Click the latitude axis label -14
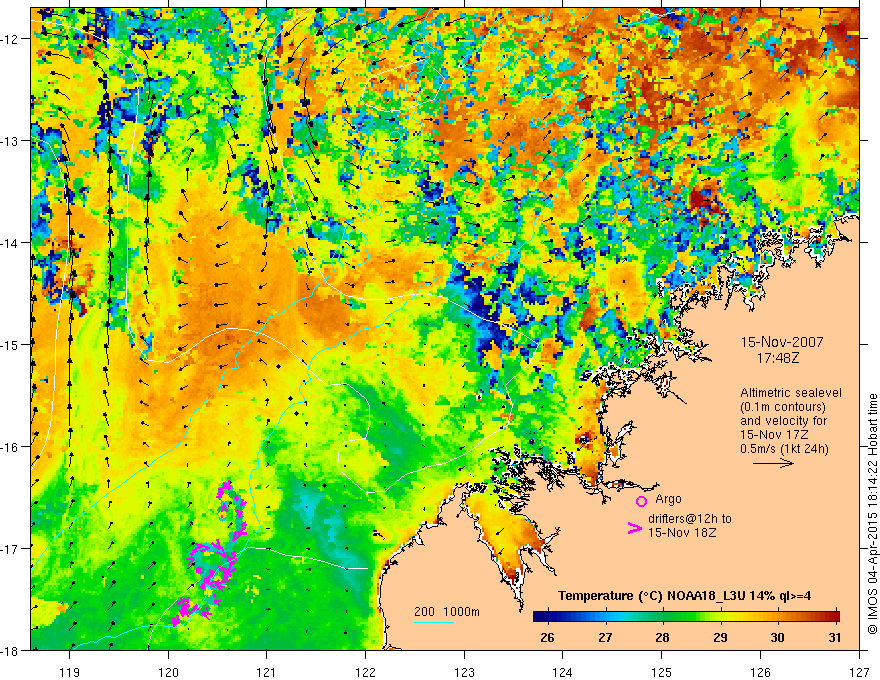The width and height of the screenshot is (880, 680). 11,242
